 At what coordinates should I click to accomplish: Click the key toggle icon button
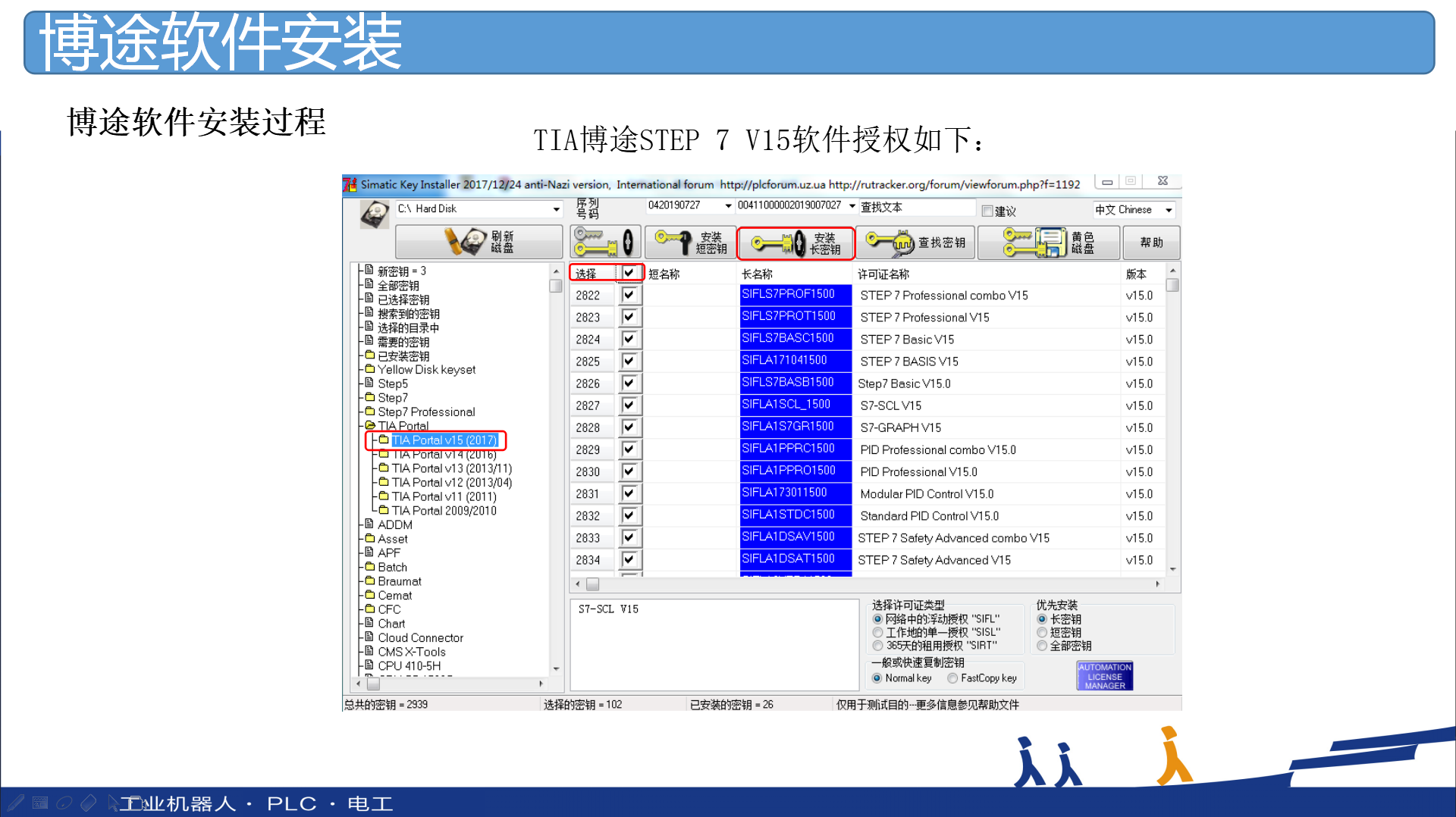(x=605, y=243)
